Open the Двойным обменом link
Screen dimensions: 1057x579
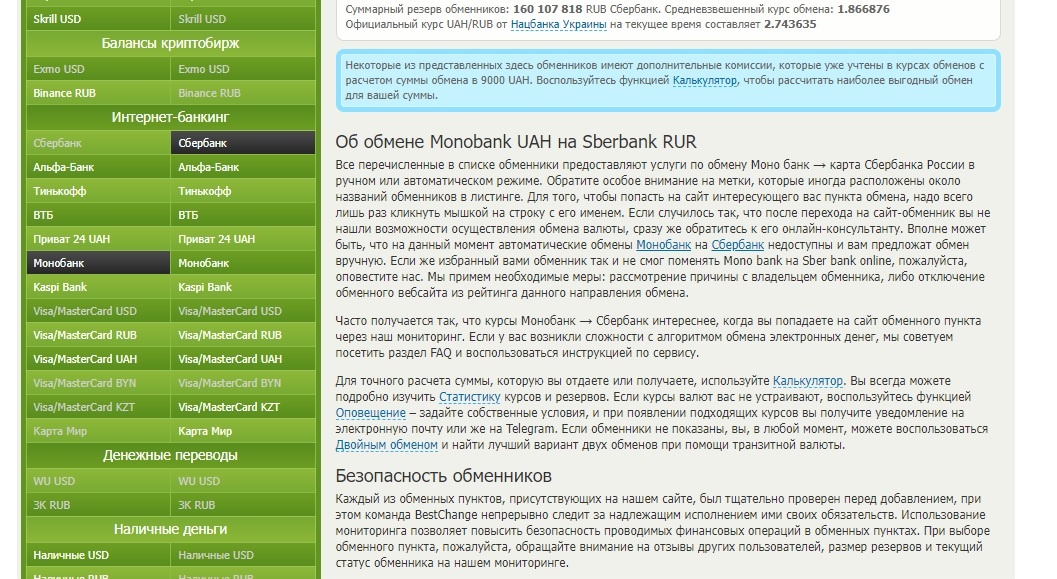(387, 445)
